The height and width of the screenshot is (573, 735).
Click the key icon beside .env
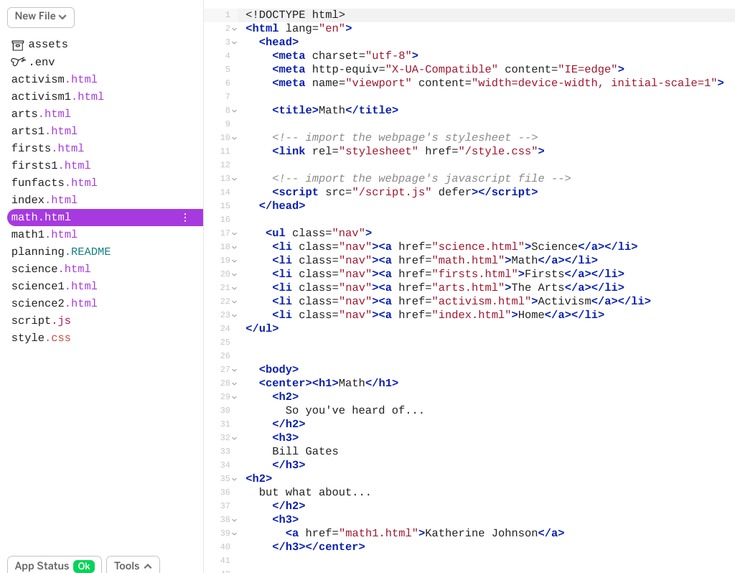coord(18,62)
